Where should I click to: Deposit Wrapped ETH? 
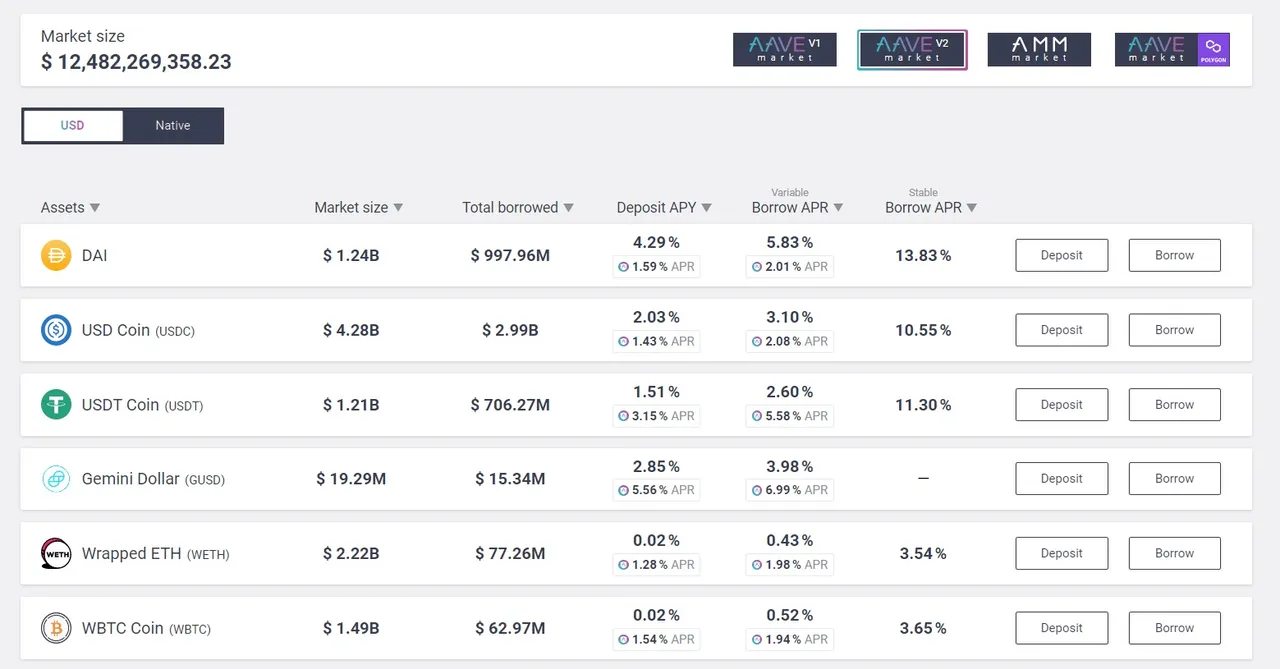coord(1062,553)
